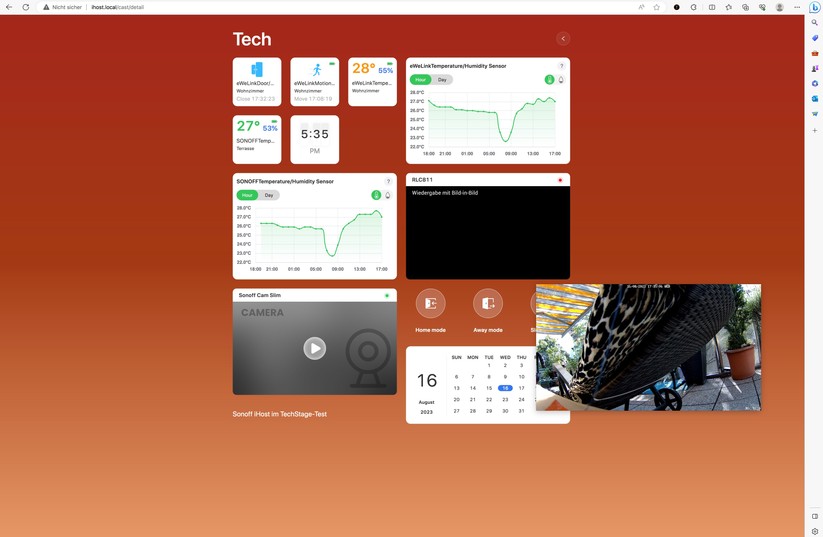
Task: Select temperature icon on SONOFF chart
Action: click(x=376, y=195)
